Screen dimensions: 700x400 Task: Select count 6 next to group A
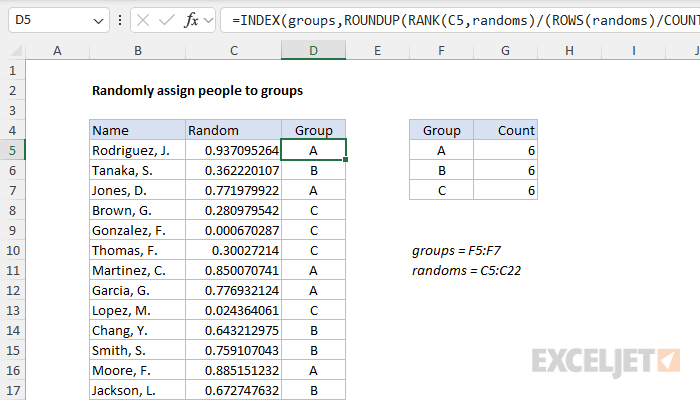pyautogui.click(x=505, y=150)
